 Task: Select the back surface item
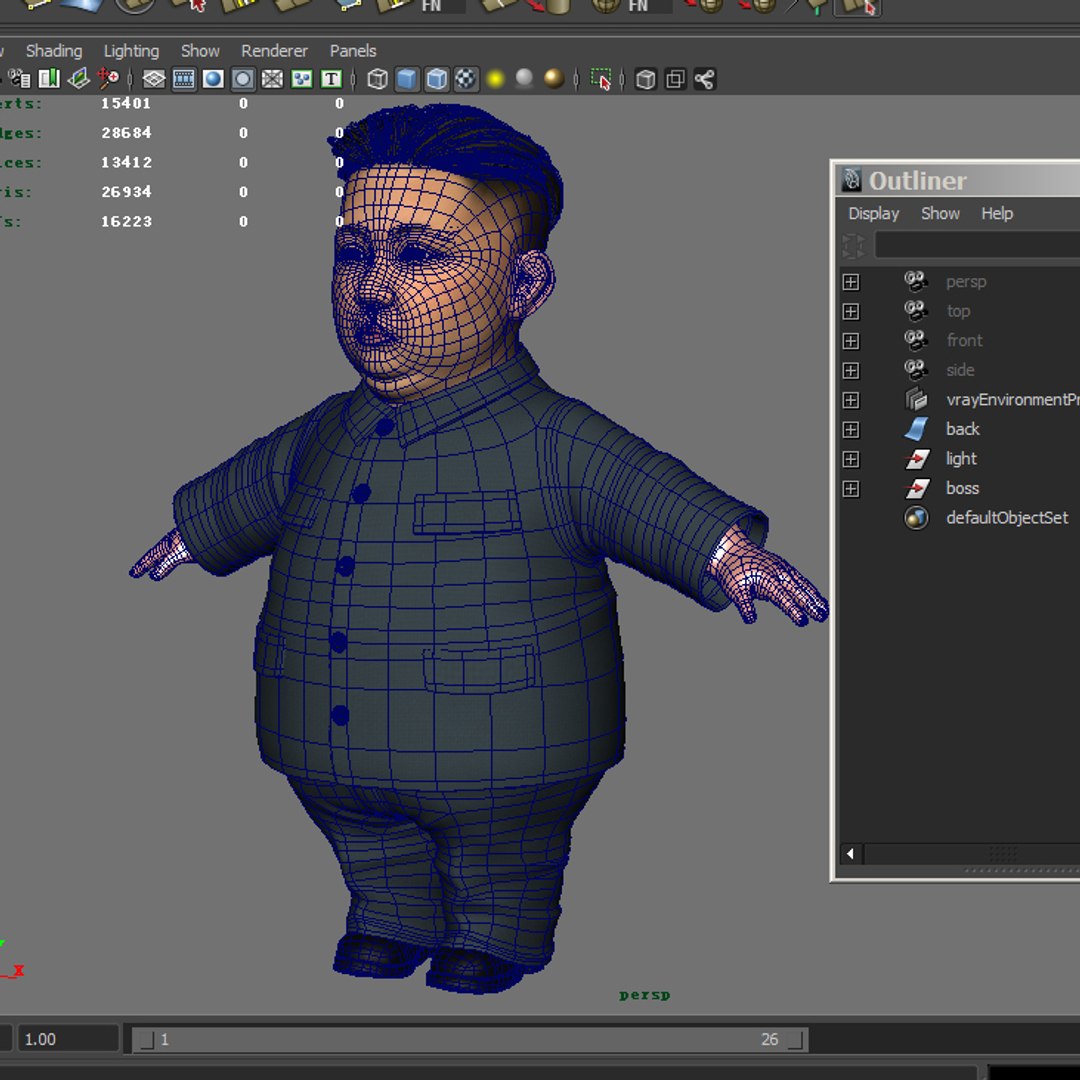click(x=962, y=429)
